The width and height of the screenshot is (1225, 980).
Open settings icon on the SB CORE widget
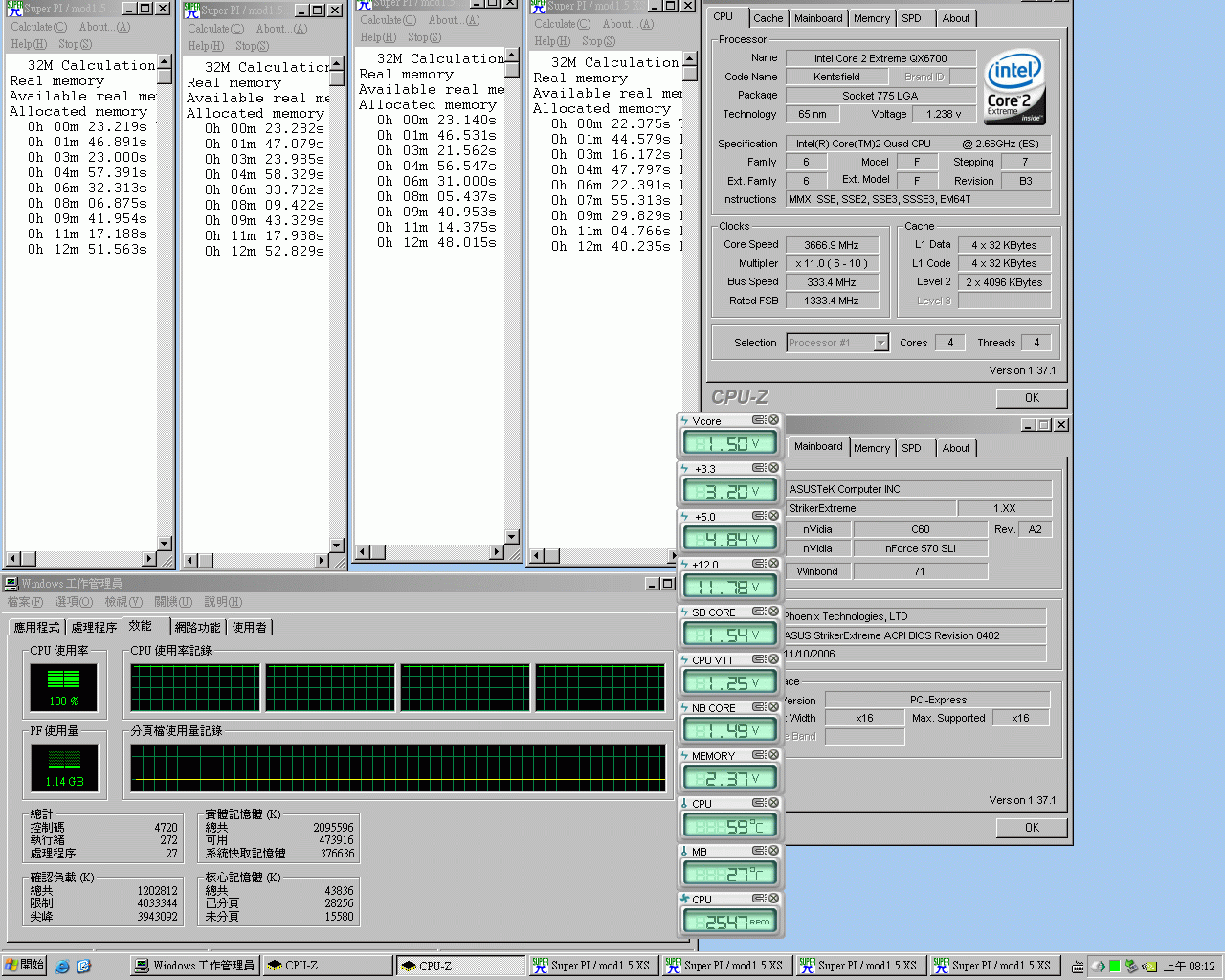[x=758, y=612]
